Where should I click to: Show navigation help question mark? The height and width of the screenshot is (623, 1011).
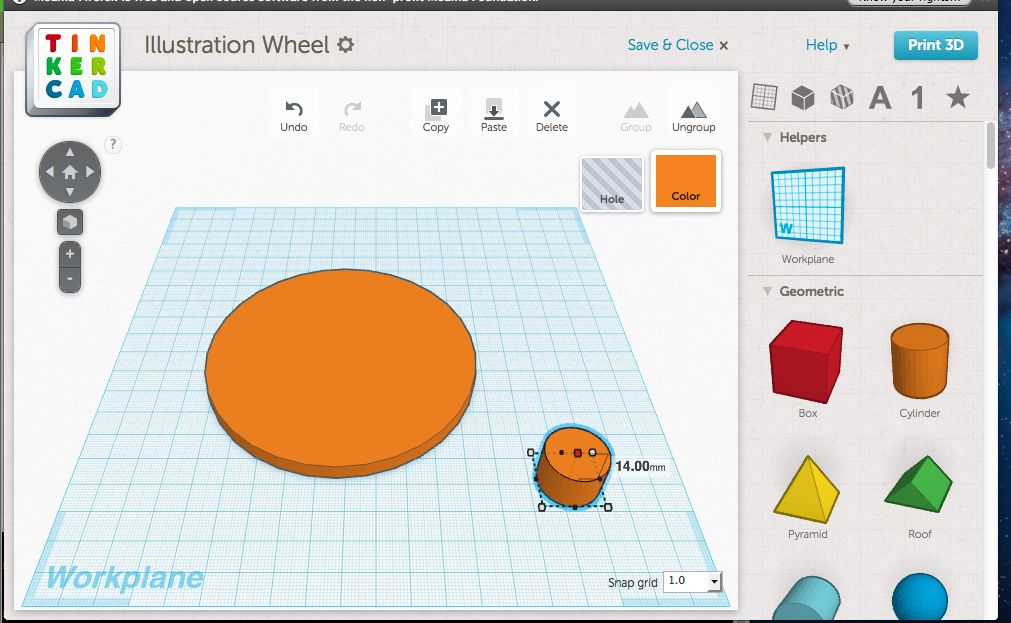pos(113,144)
